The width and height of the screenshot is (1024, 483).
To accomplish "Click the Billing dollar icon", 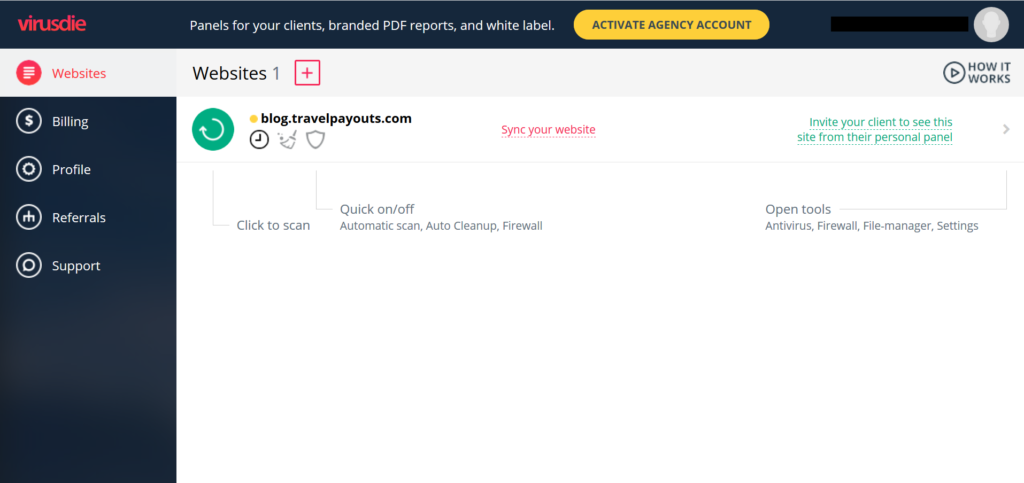I will pos(29,121).
